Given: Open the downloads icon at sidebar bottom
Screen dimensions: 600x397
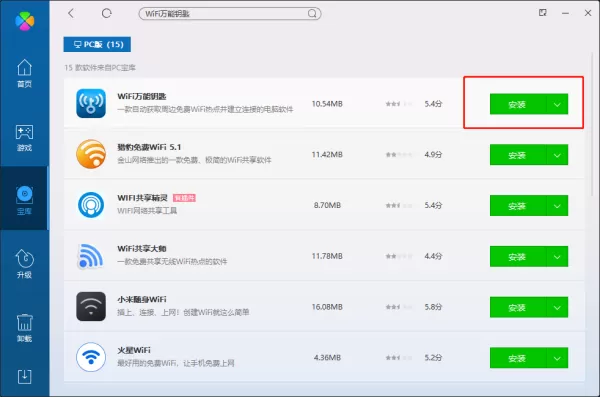Looking at the screenshot, I should click(x=24, y=377).
